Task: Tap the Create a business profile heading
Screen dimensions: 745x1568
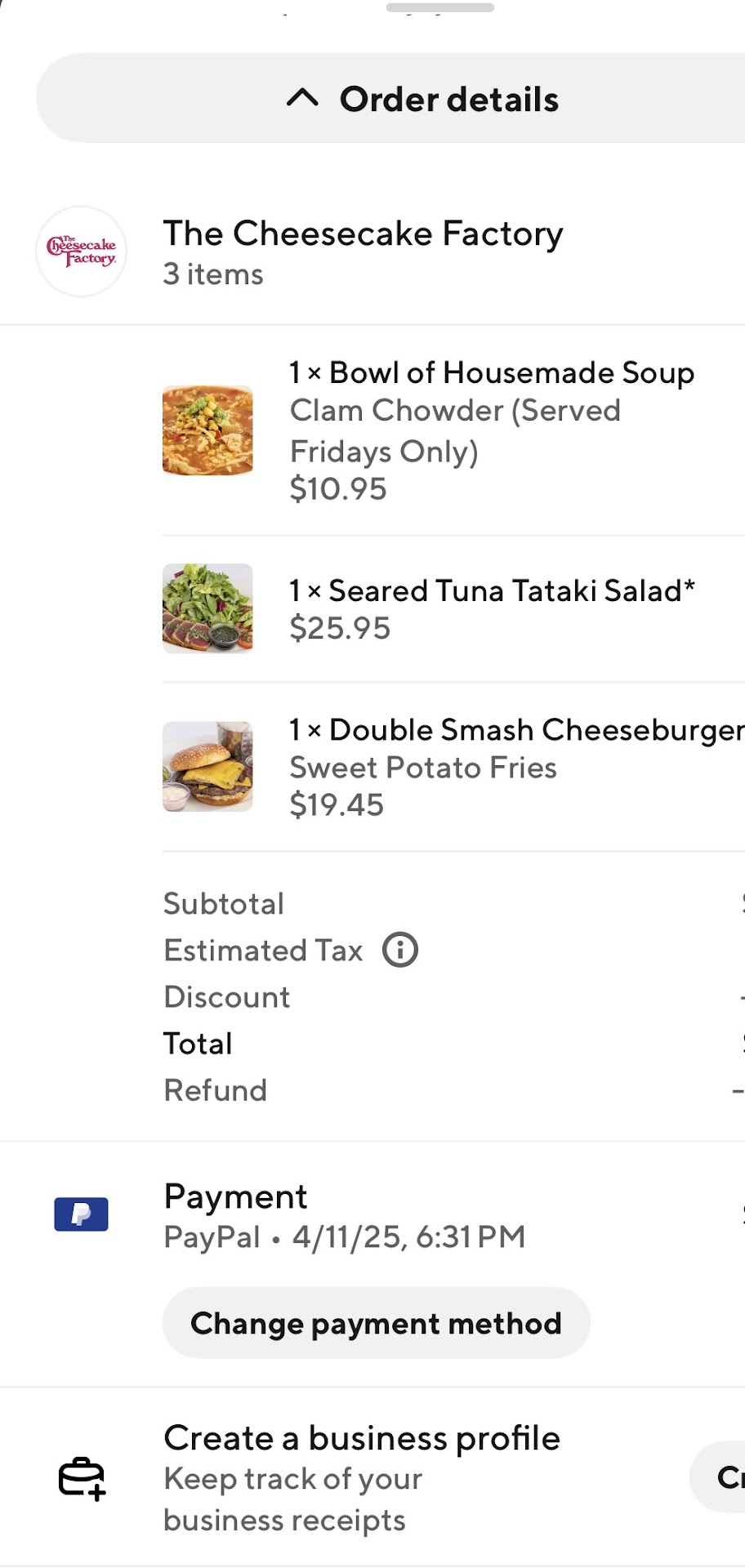Action: coord(362,1438)
